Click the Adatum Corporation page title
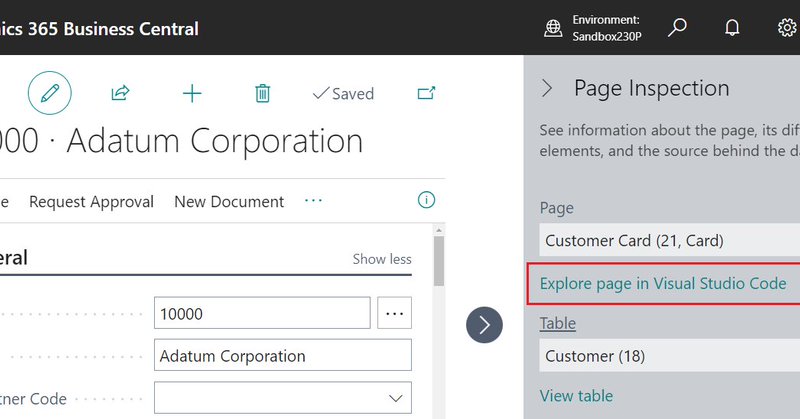Image resolution: width=800 pixels, height=419 pixels. [215, 140]
